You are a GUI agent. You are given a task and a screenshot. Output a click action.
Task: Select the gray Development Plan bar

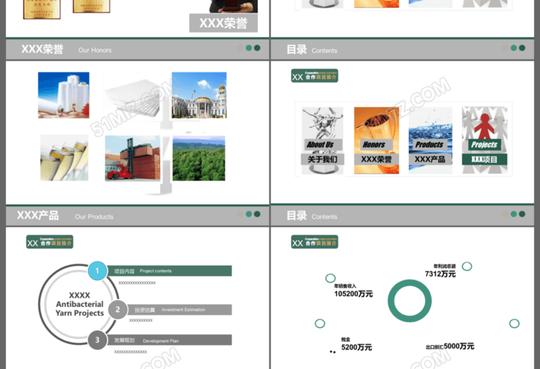click(169, 340)
